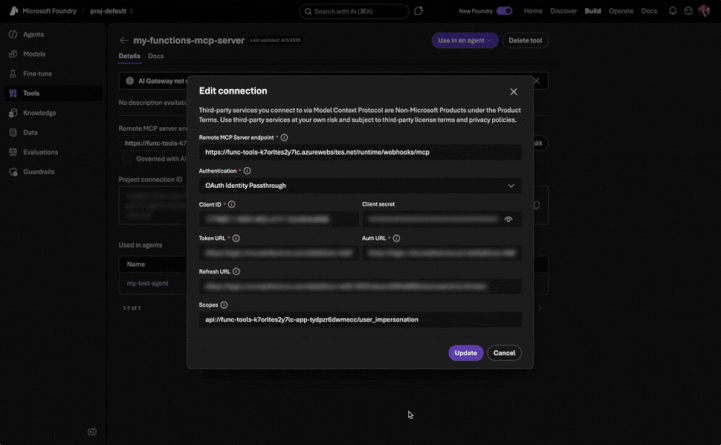The image size is (721, 445).
Task: Click into the Token URL field
Action: [279, 253]
